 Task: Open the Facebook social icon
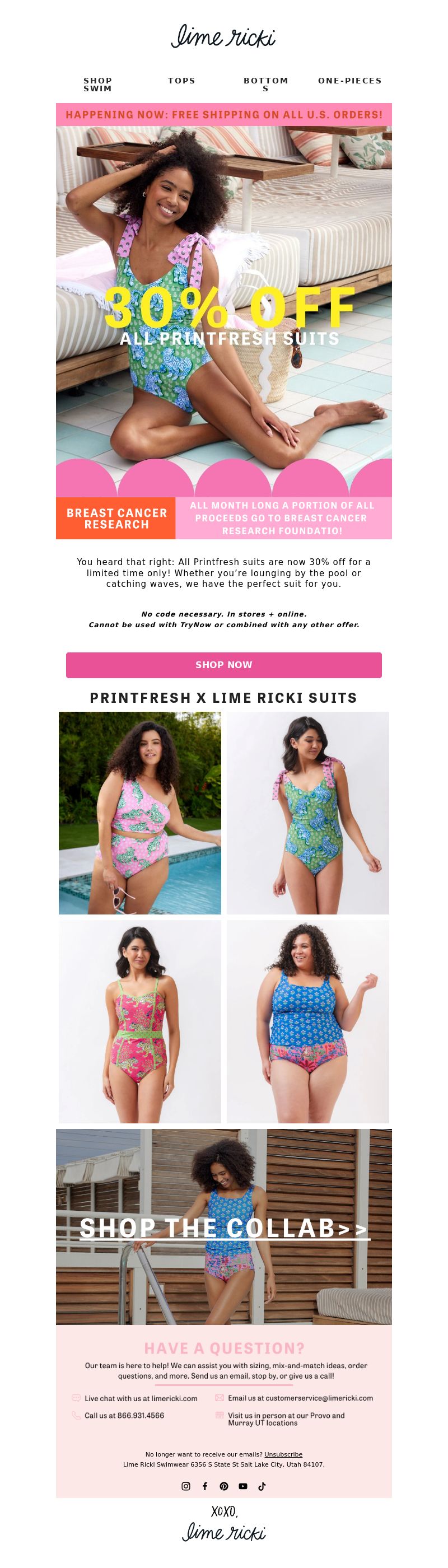[205, 1486]
